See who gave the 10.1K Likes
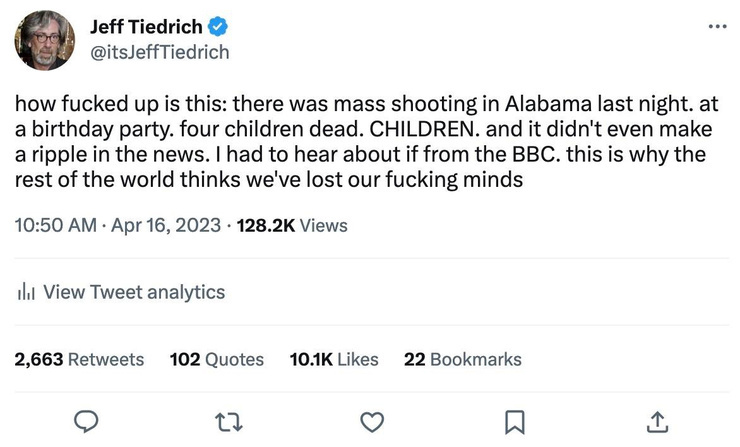This screenshot has width=740, height=447. tap(333, 359)
